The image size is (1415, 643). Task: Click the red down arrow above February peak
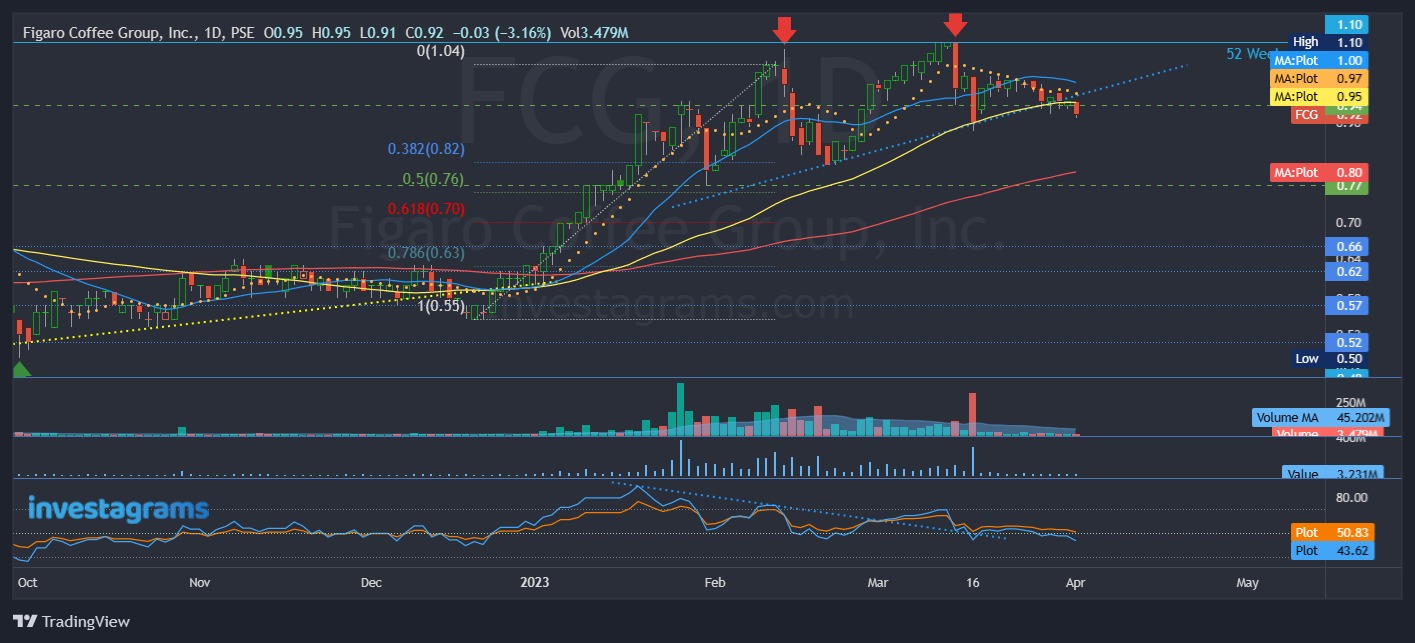[785, 29]
